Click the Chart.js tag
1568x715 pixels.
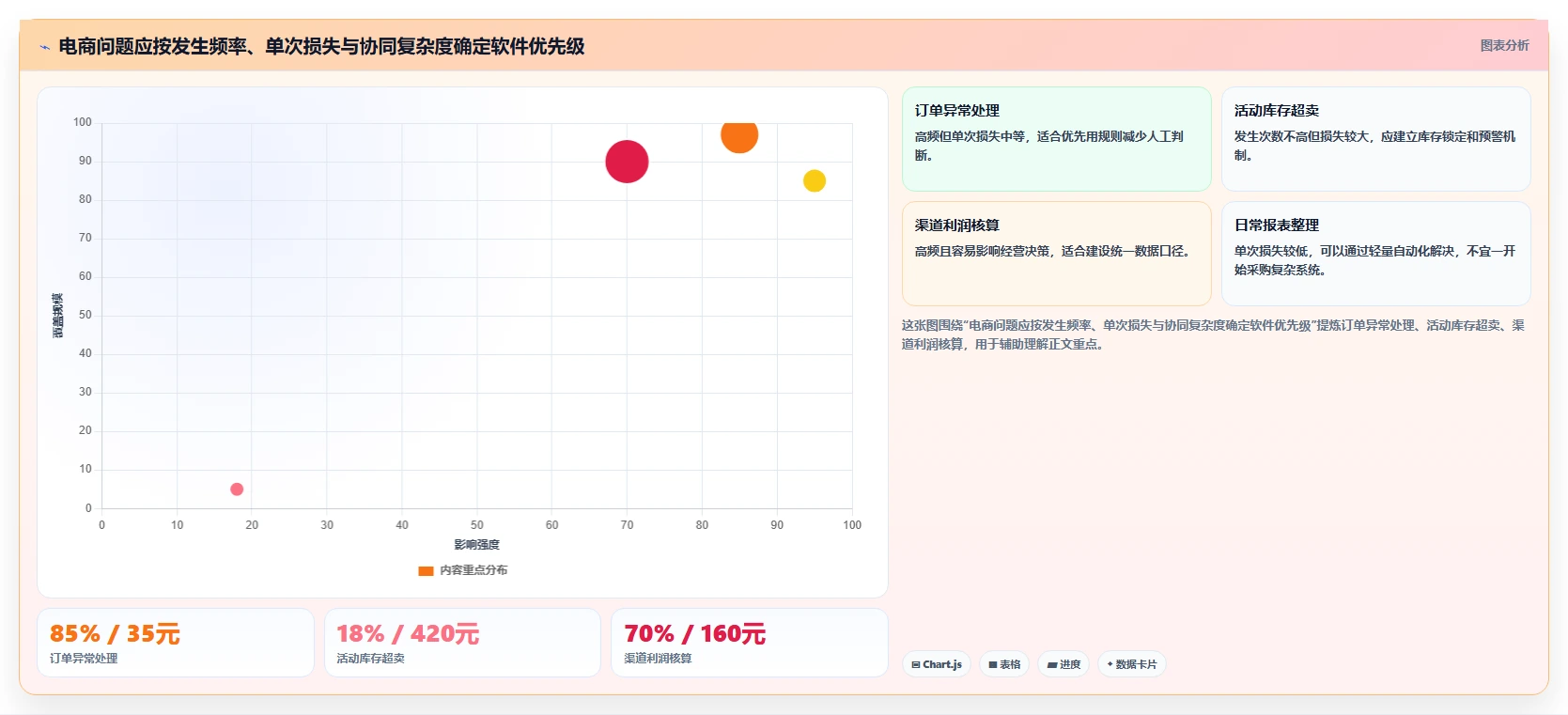[x=937, y=664]
